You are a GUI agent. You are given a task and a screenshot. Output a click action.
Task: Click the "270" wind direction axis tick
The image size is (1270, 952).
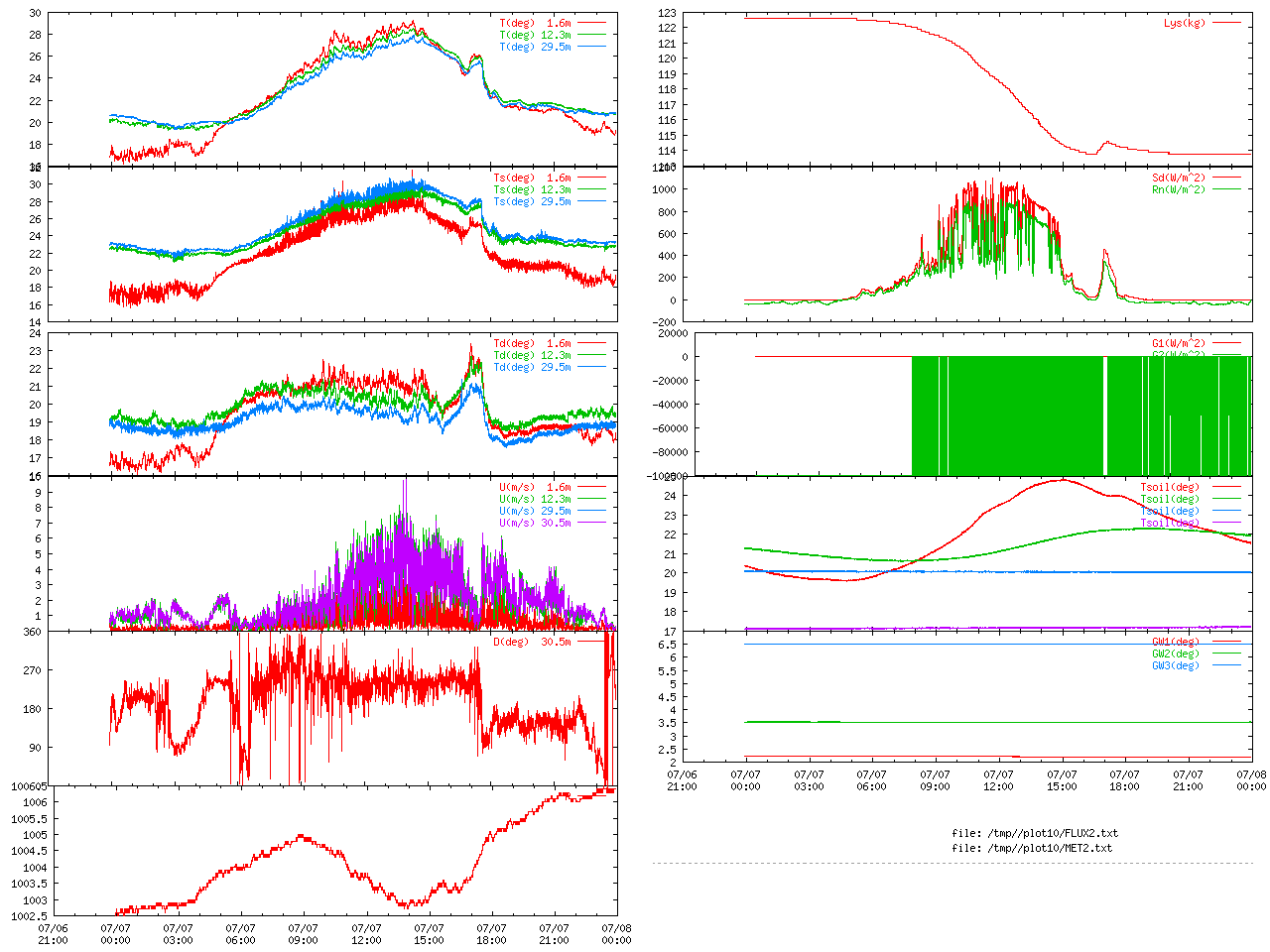(33, 670)
